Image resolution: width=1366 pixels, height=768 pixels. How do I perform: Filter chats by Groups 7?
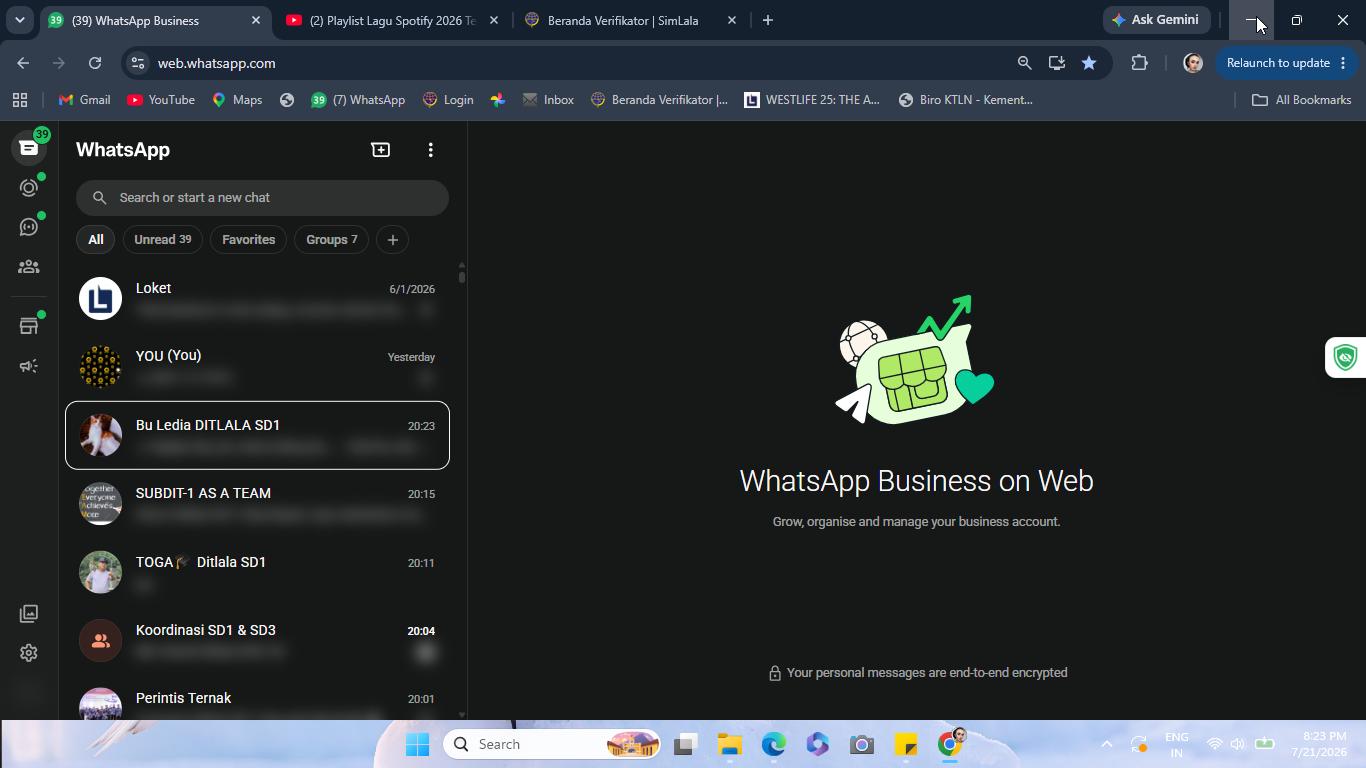[x=332, y=240]
